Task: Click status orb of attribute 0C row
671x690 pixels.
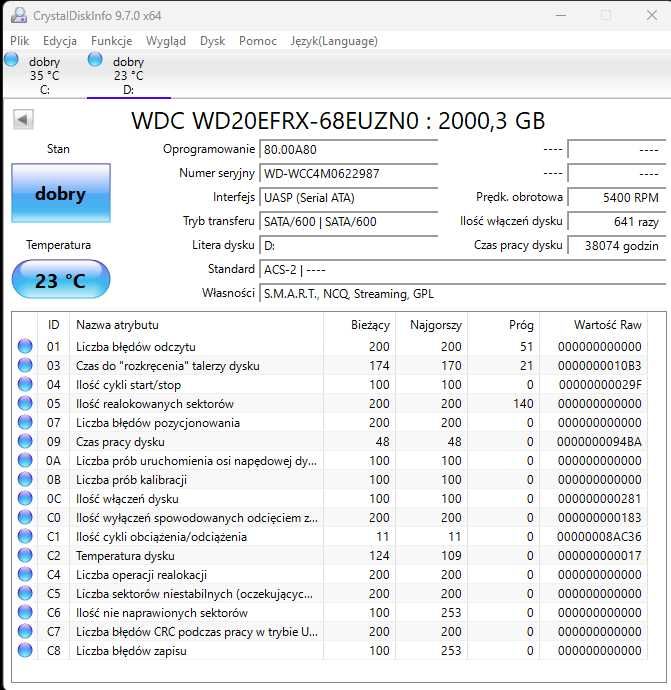Action: 25,498
